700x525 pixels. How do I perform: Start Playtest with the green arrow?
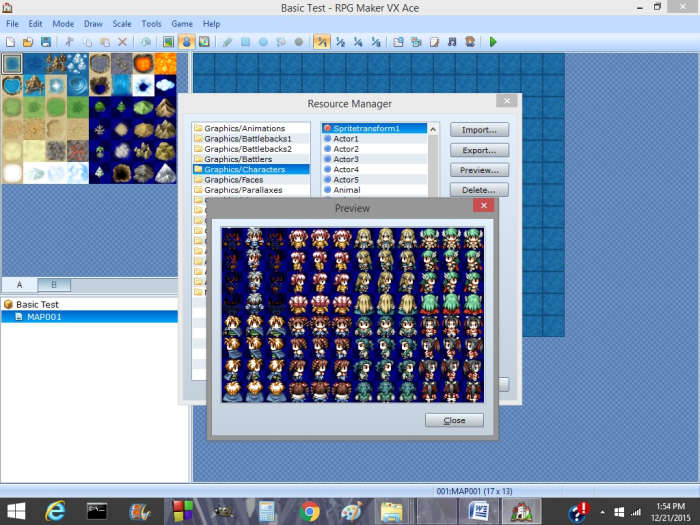[493, 42]
